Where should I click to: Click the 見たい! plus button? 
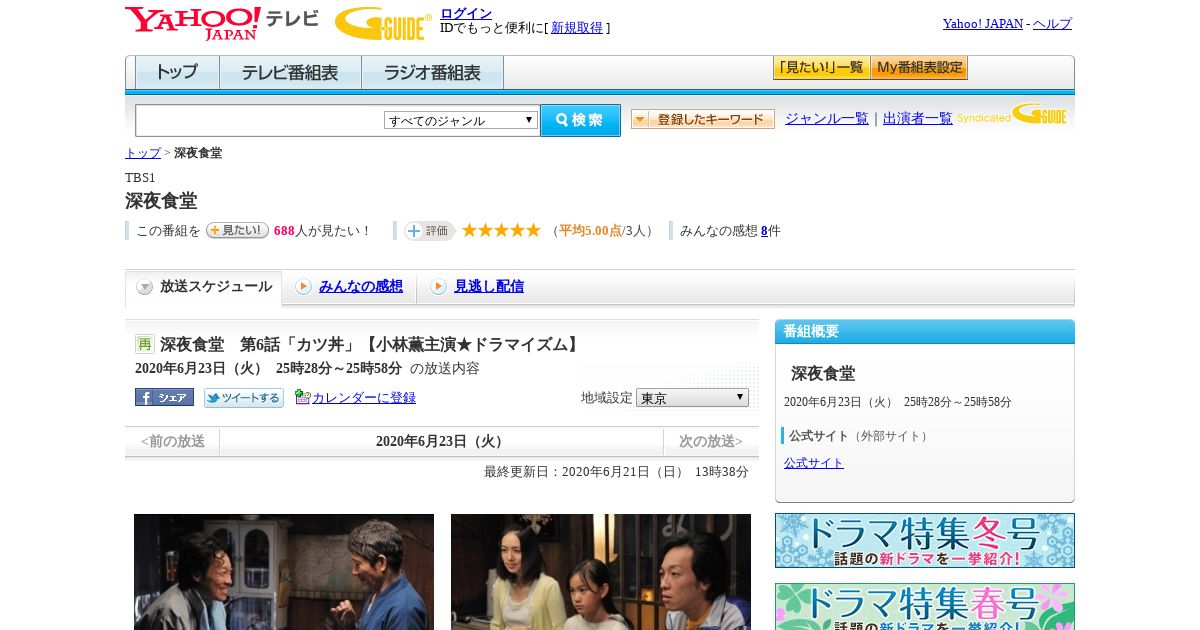coord(237,230)
